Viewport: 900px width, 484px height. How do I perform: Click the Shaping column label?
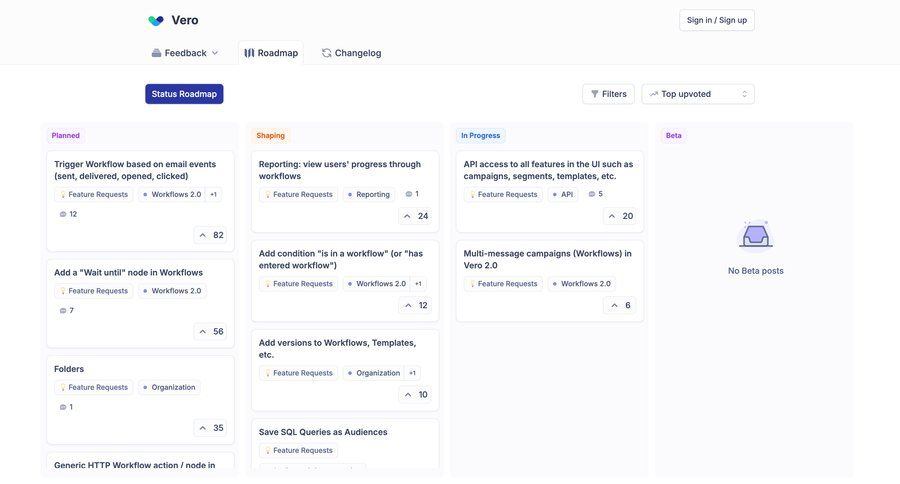pos(270,135)
